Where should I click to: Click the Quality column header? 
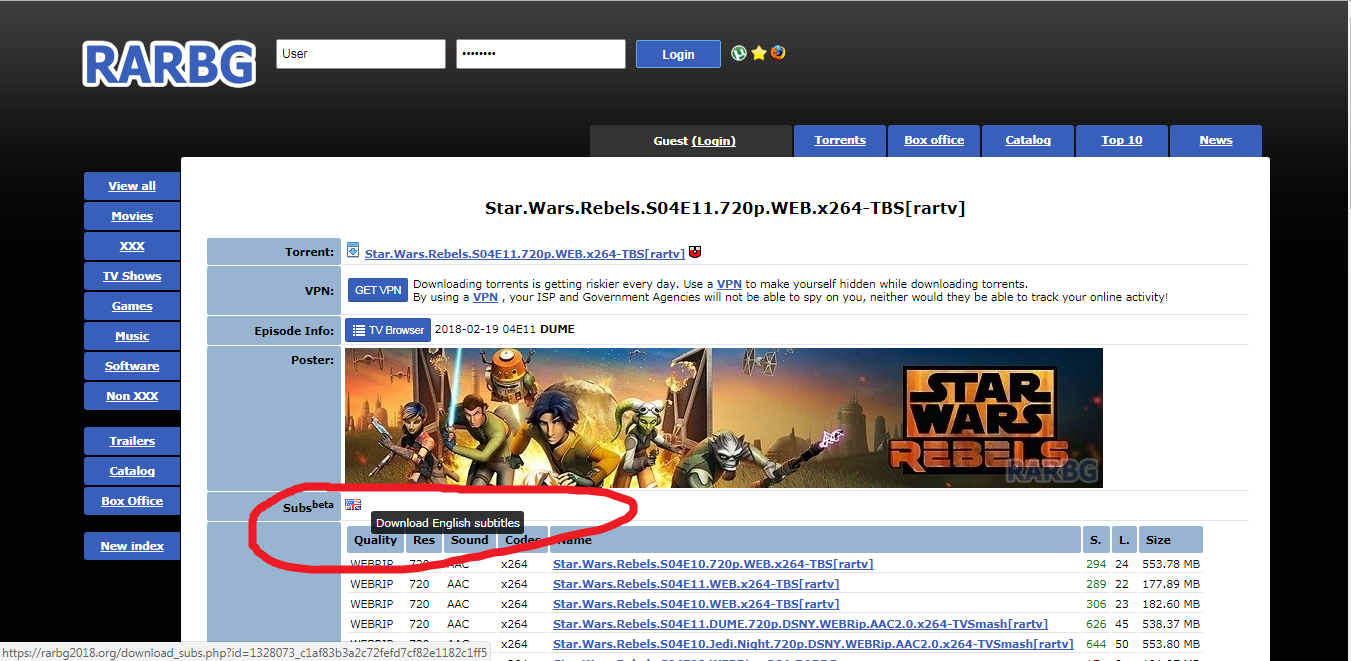tap(376, 540)
